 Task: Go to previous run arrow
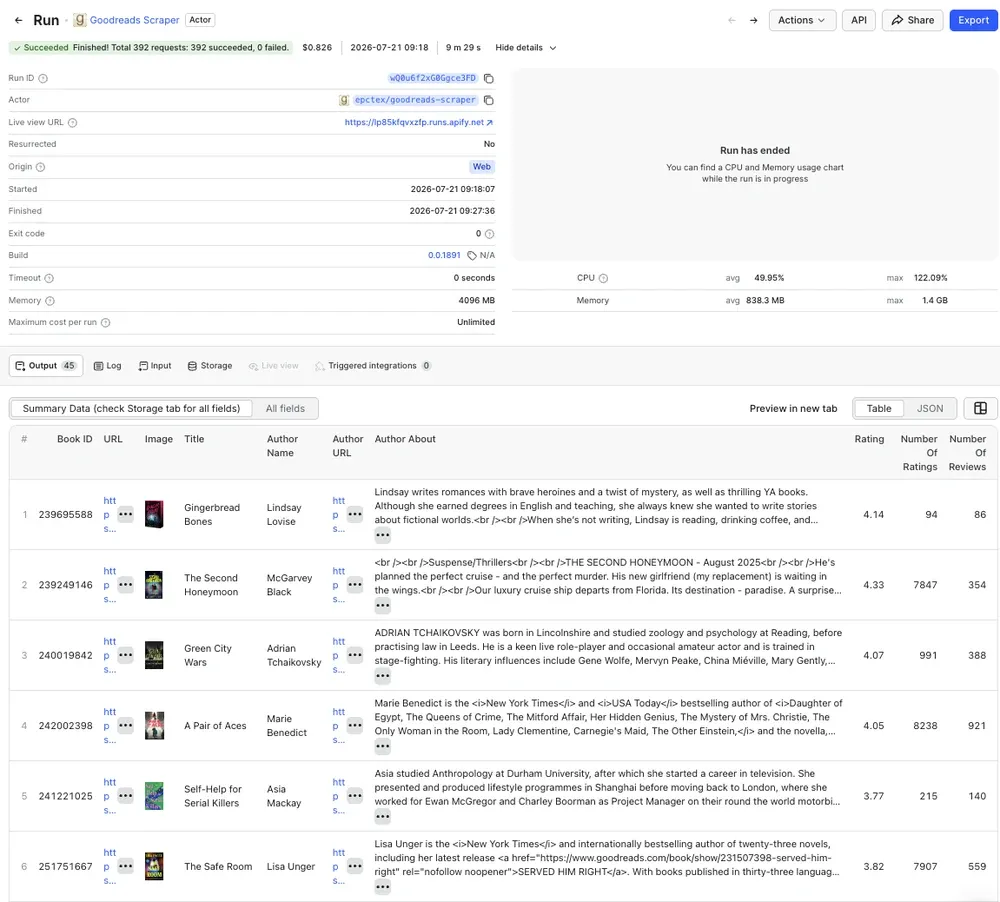pos(732,20)
